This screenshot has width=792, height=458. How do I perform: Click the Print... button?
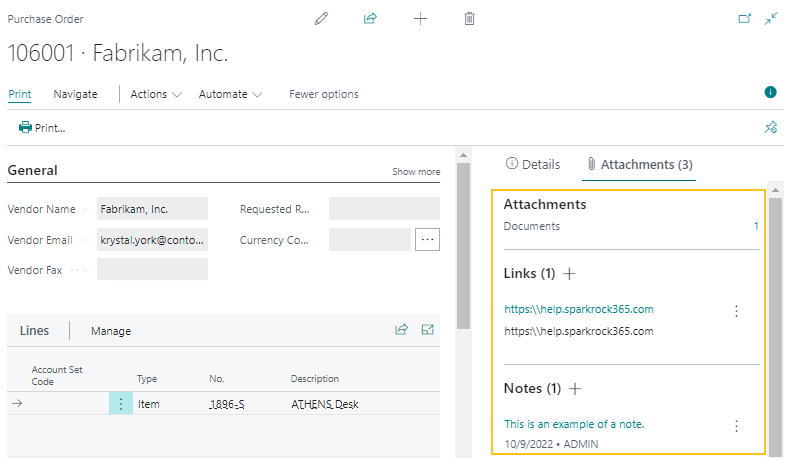(x=42, y=128)
